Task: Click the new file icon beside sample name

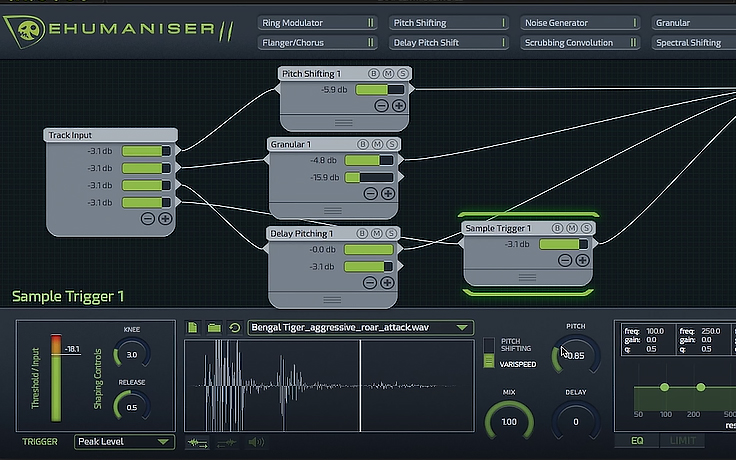Action: coord(192,328)
